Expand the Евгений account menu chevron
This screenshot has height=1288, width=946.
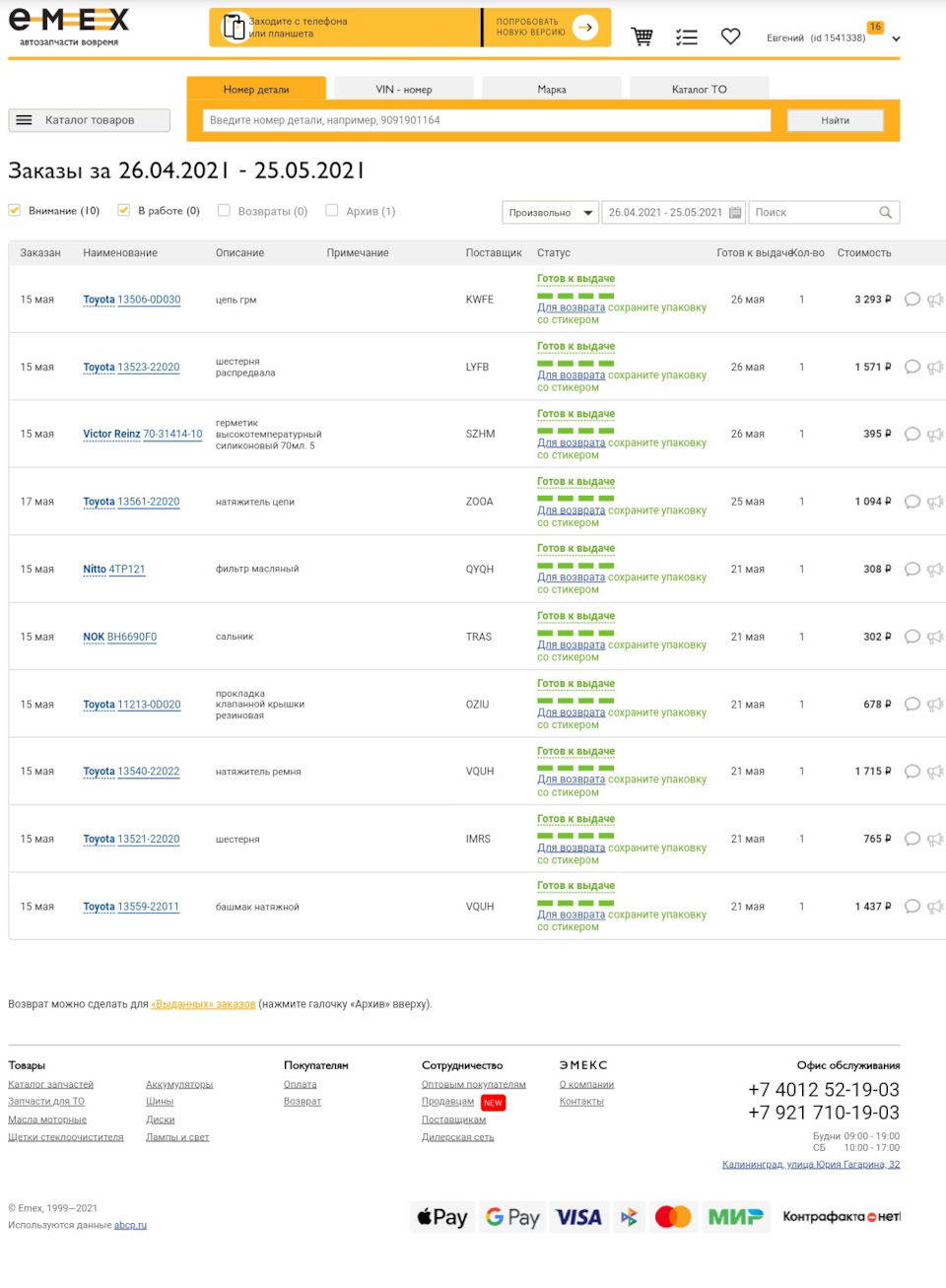(x=896, y=39)
